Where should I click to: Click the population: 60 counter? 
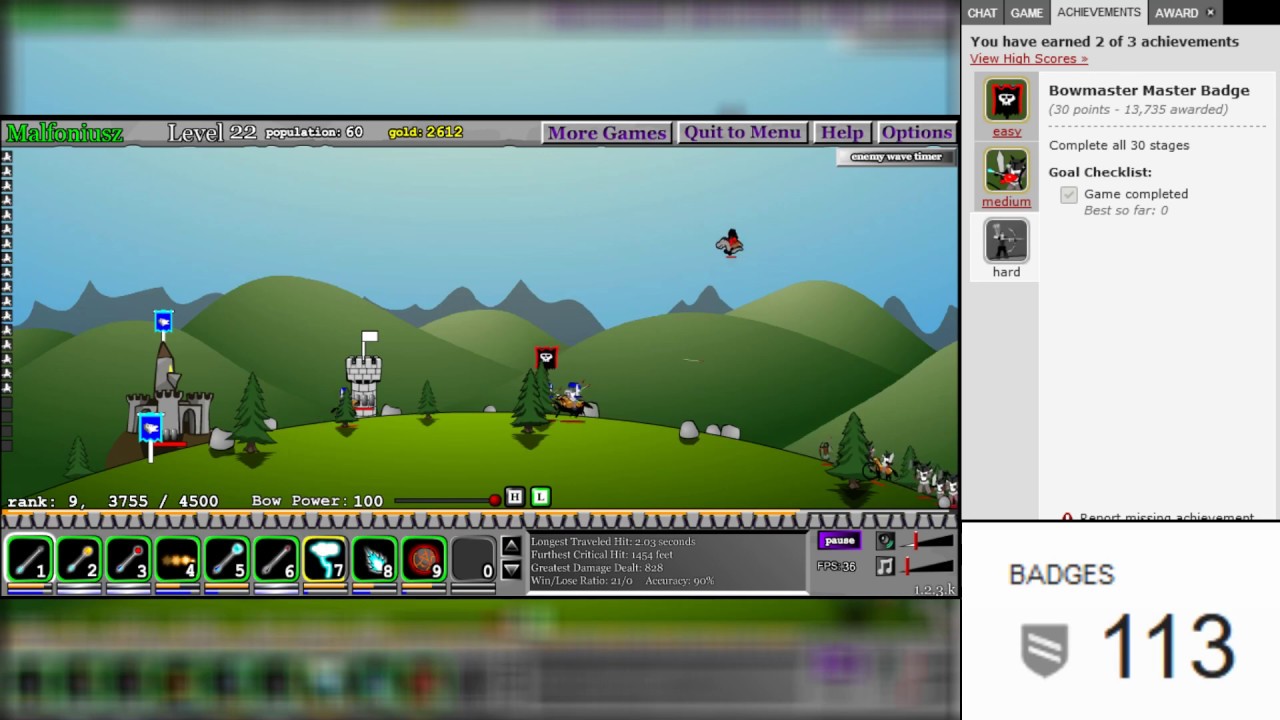(314, 132)
